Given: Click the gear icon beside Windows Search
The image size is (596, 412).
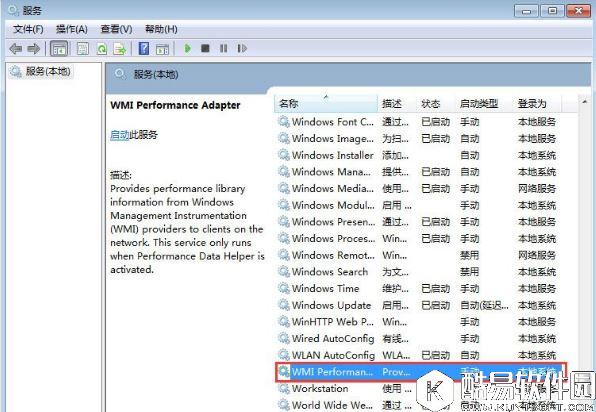Looking at the screenshot, I should [284, 271].
